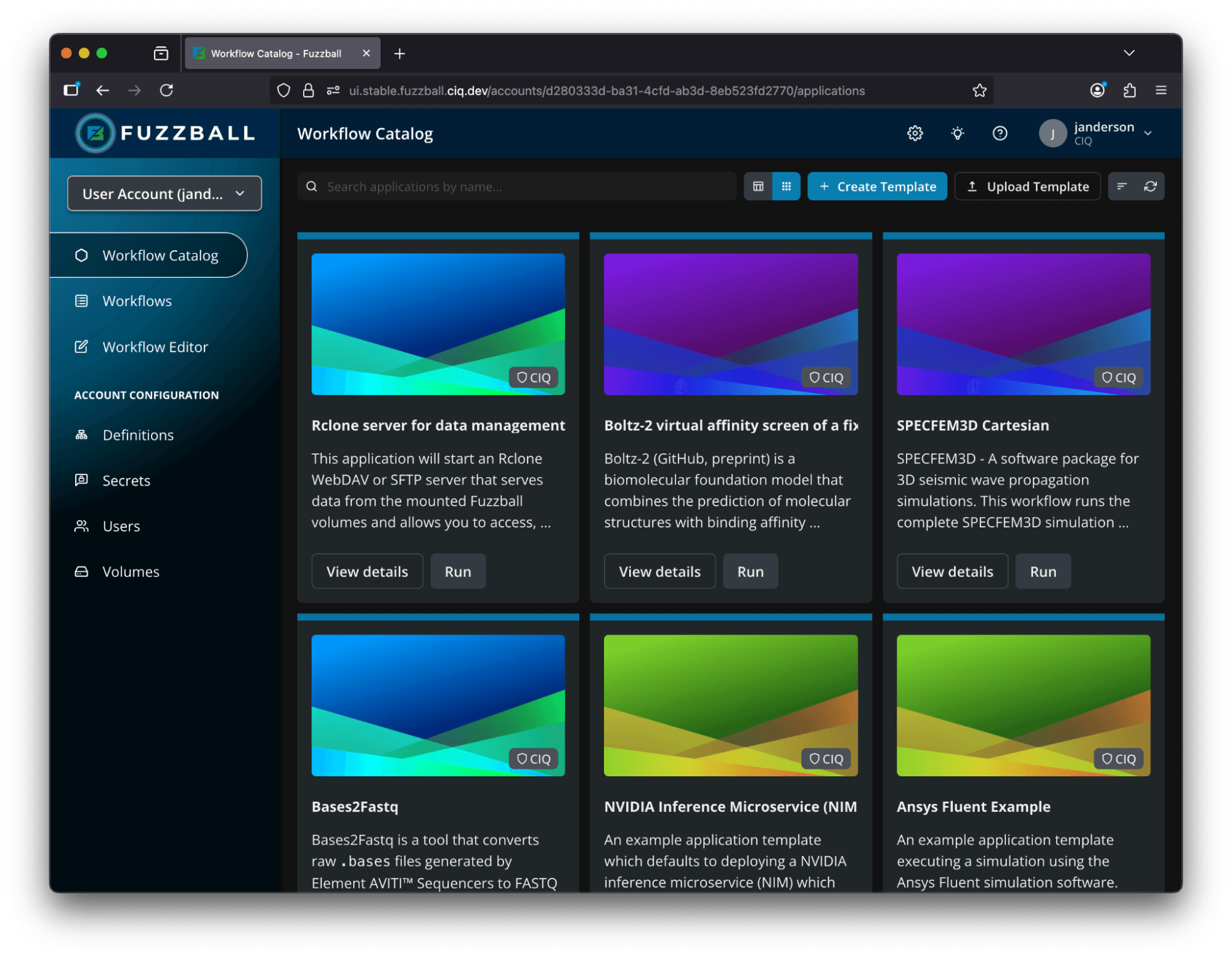
Task: Expand the janderson account menu chevron
Action: click(x=1148, y=133)
